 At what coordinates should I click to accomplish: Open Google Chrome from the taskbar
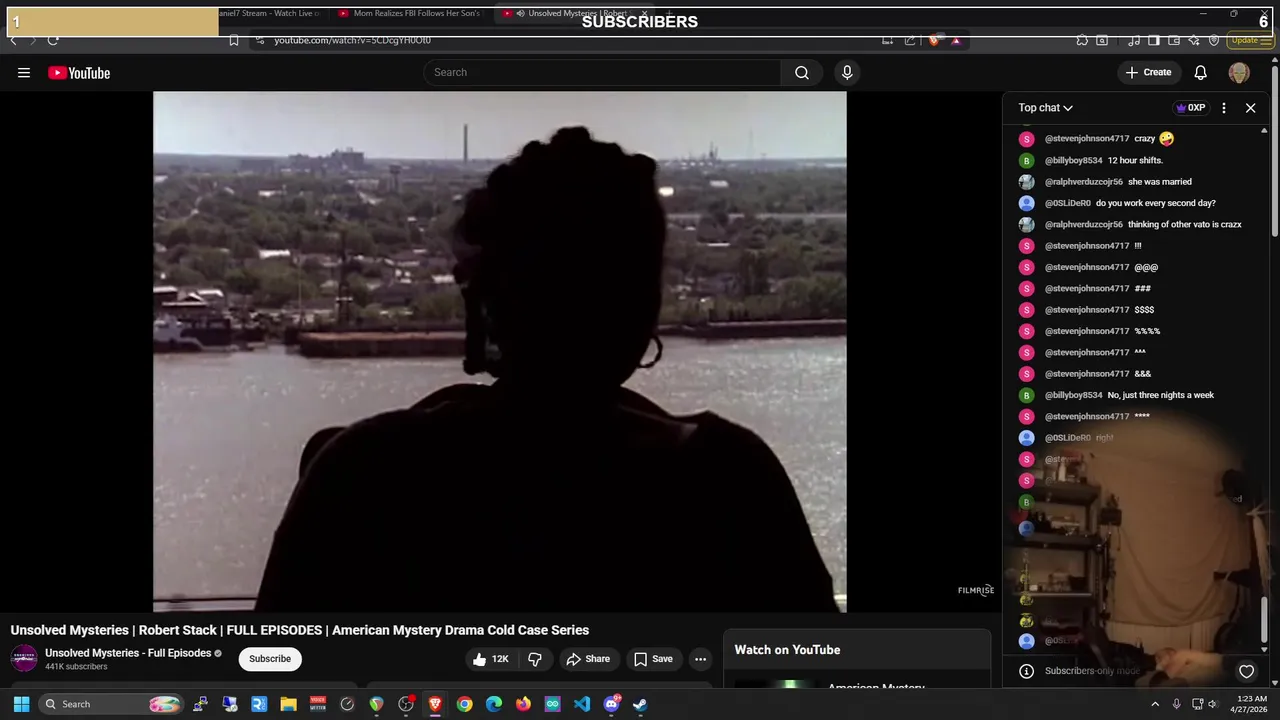tap(465, 704)
